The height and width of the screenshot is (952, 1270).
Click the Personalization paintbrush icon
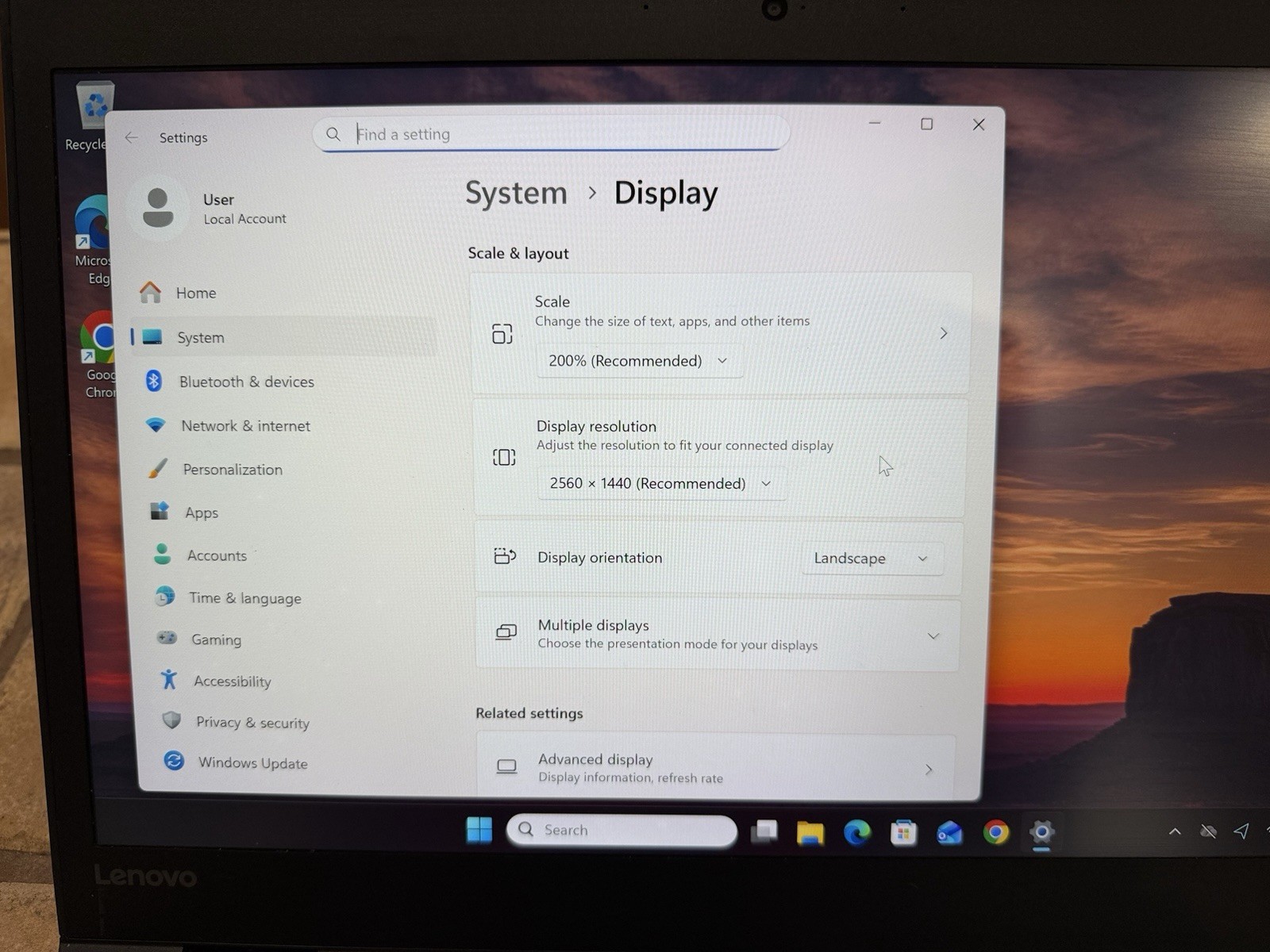click(x=158, y=468)
